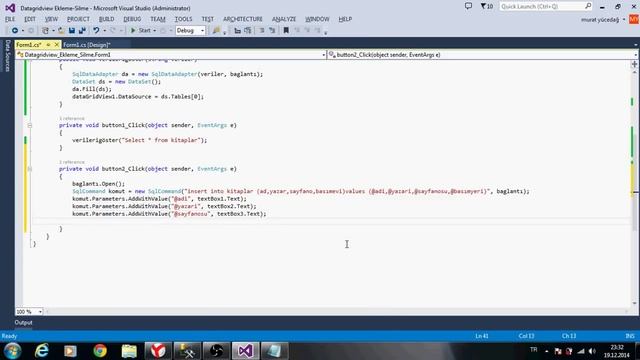
Task: Open the TOOLS menu
Action: pyautogui.click(x=183, y=19)
